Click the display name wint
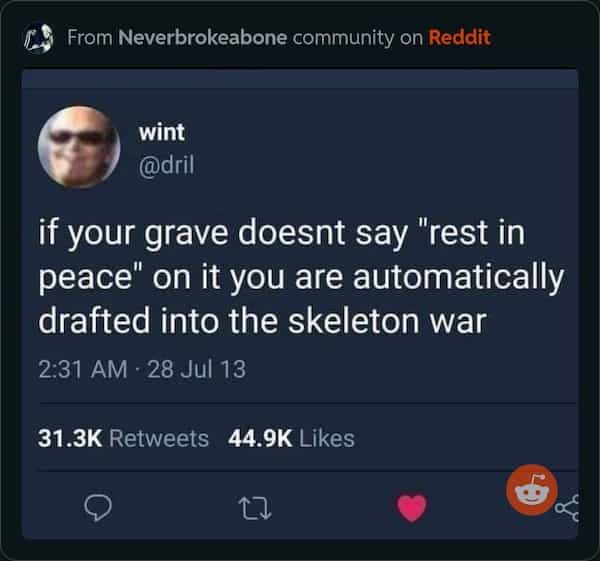Screen dimensions: 600x561 (161, 132)
